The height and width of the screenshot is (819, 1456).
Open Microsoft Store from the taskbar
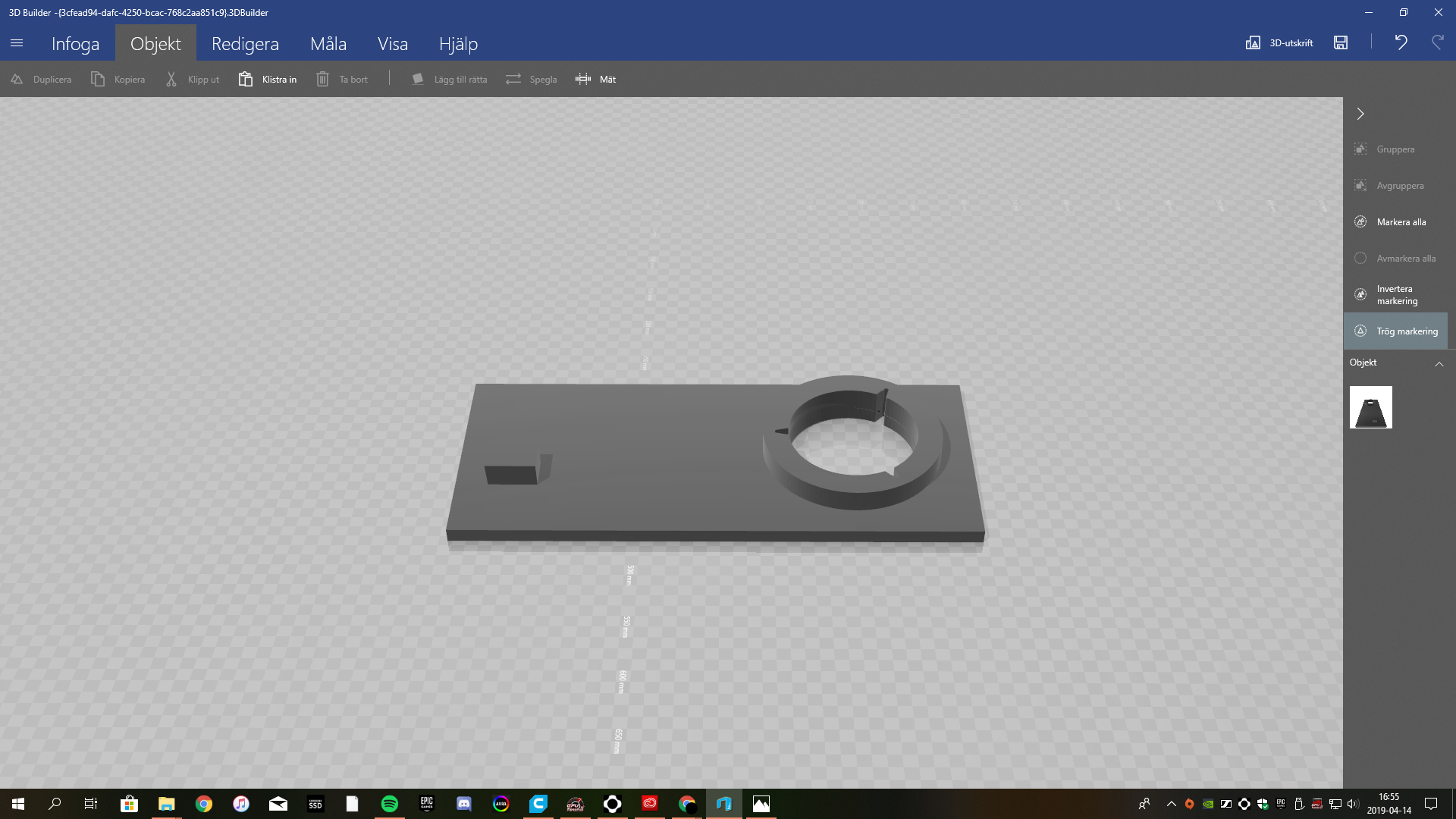coord(129,804)
